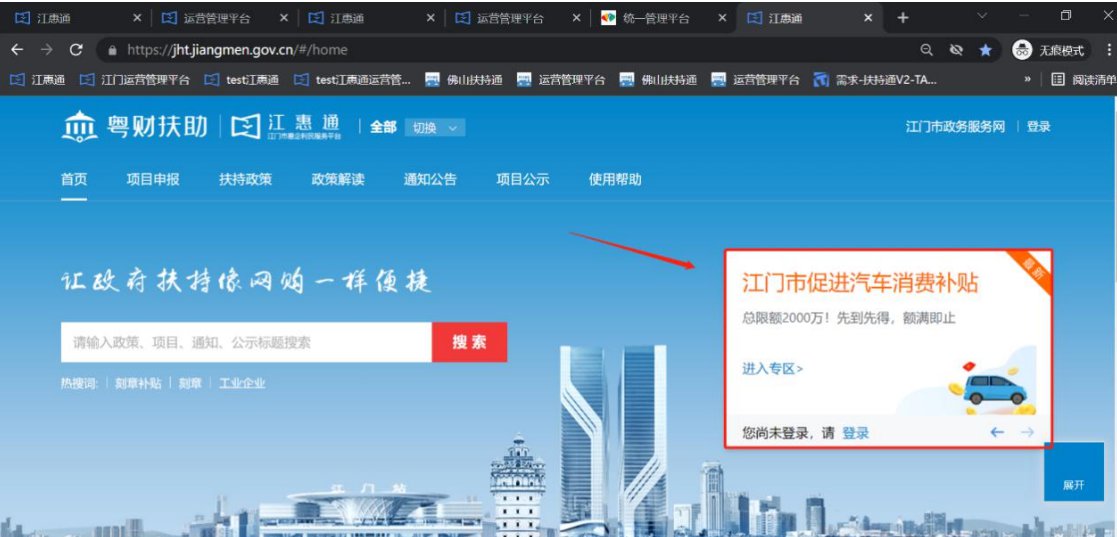This screenshot has width=1117, height=537.
Task: Click the browser back arrow
Action: [17, 50]
